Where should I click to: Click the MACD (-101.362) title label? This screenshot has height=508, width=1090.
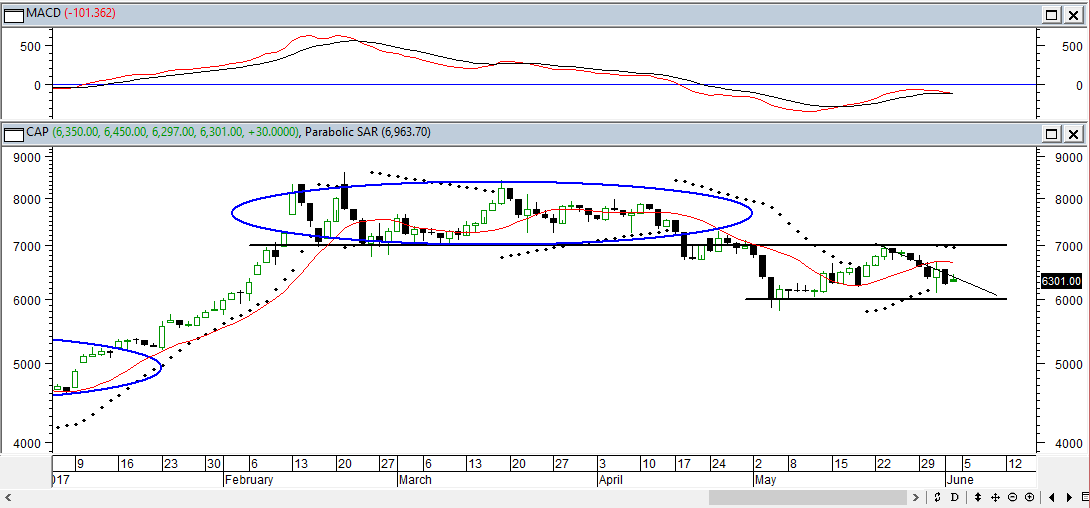(x=70, y=13)
